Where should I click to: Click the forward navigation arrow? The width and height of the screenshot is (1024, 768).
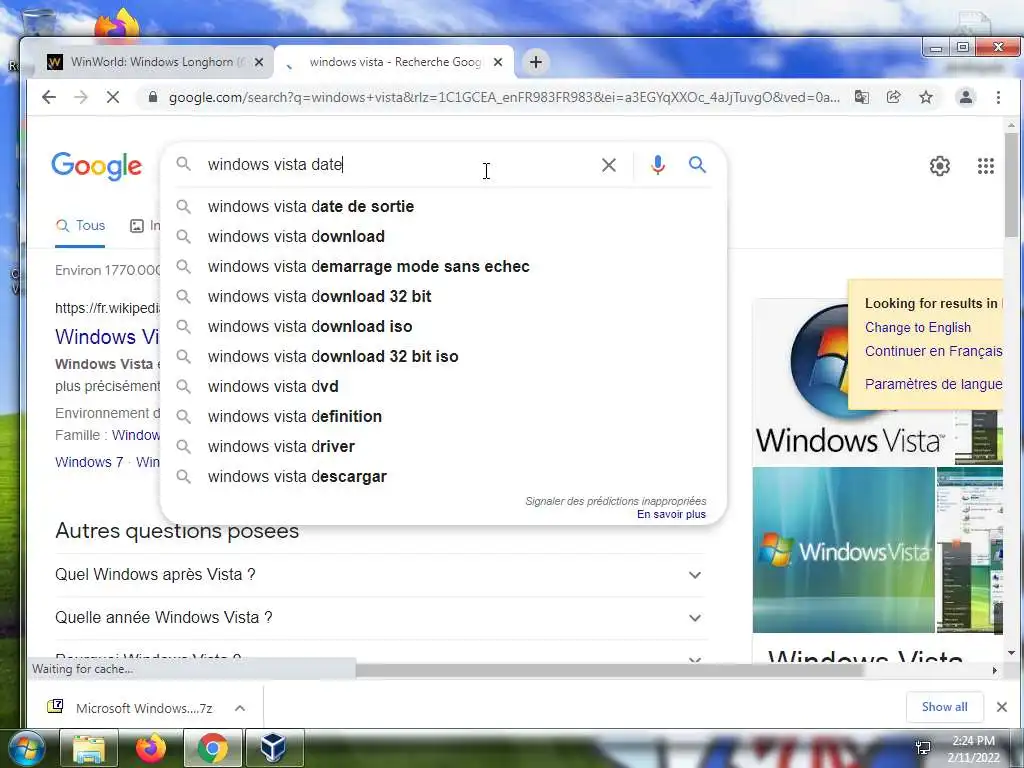pos(81,97)
